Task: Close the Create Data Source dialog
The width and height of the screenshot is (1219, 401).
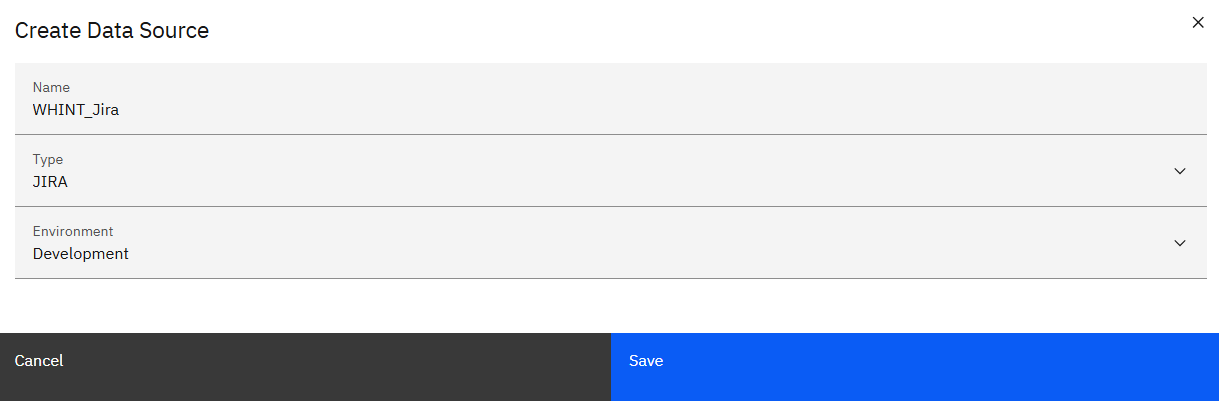Action: tap(1198, 22)
